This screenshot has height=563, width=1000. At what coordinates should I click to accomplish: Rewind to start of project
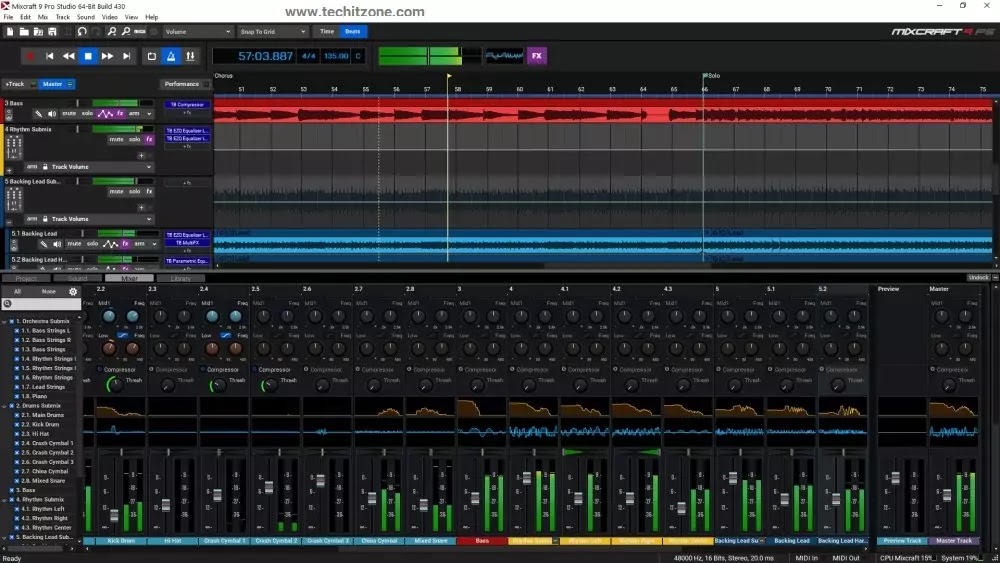(49, 56)
